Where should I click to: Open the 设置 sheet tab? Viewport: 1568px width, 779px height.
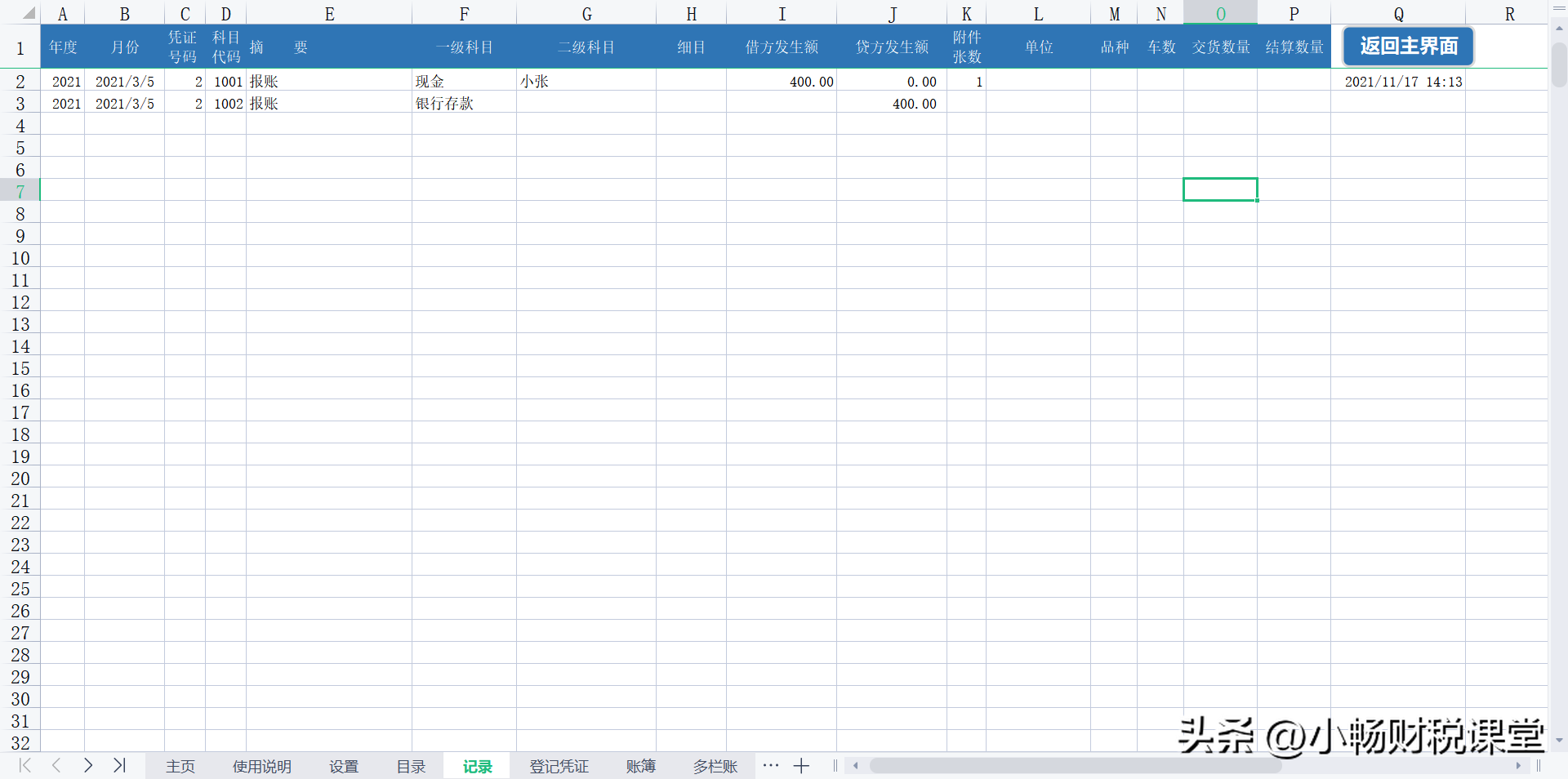pos(344,767)
